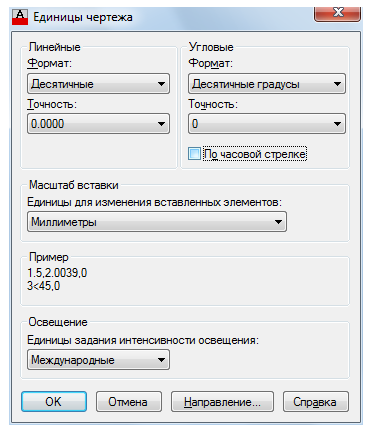Click the Точность label under Угловые

click(213, 104)
